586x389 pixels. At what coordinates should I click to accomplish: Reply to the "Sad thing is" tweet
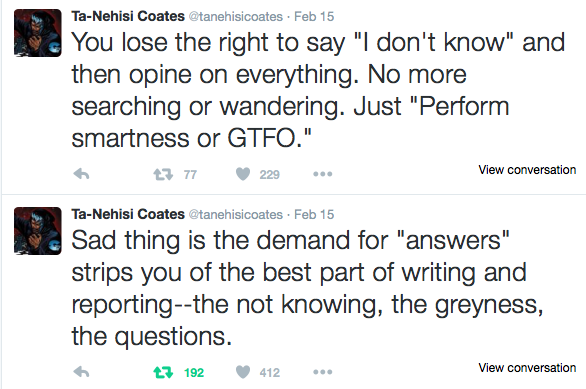pos(81,372)
